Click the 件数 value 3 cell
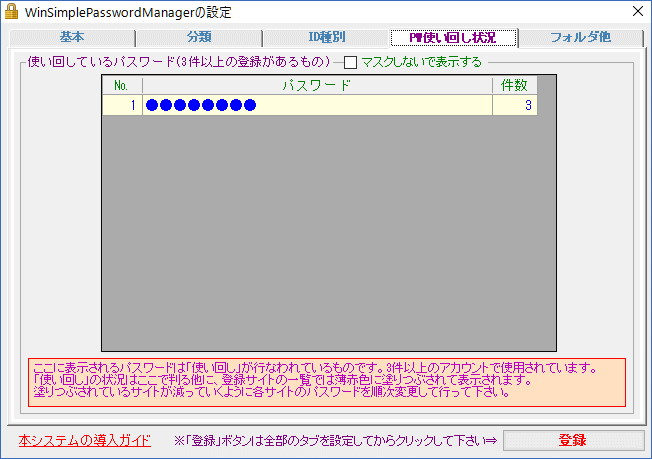Image resolution: width=652 pixels, height=459 pixels. click(x=515, y=105)
